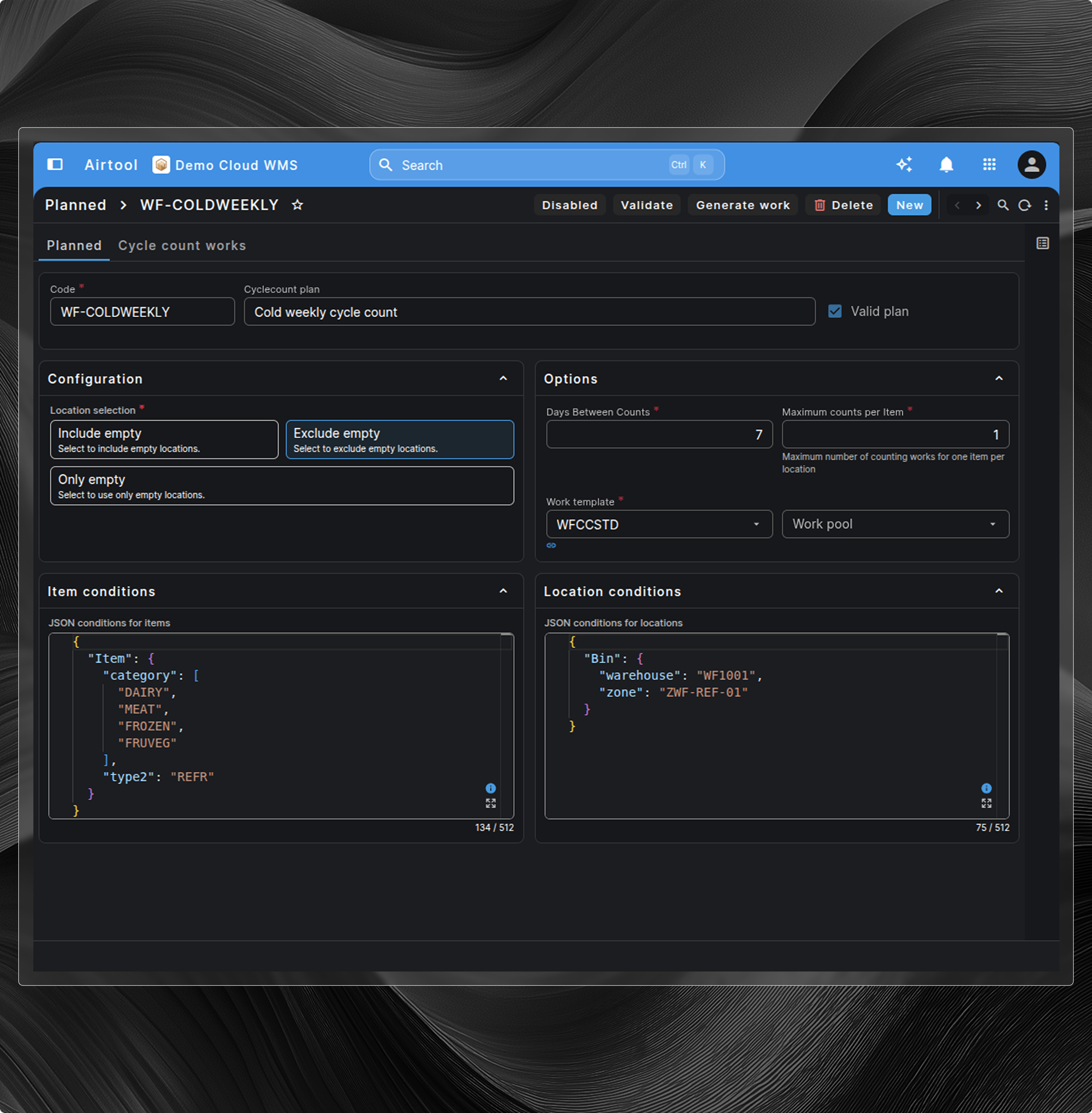Toggle the sidebar panel icon
The height and width of the screenshot is (1113, 1092).
tap(55, 165)
